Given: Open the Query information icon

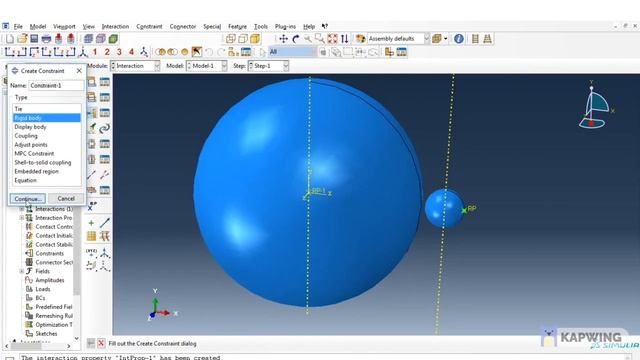Looking at the screenshot, I should (x=459, y=39).
